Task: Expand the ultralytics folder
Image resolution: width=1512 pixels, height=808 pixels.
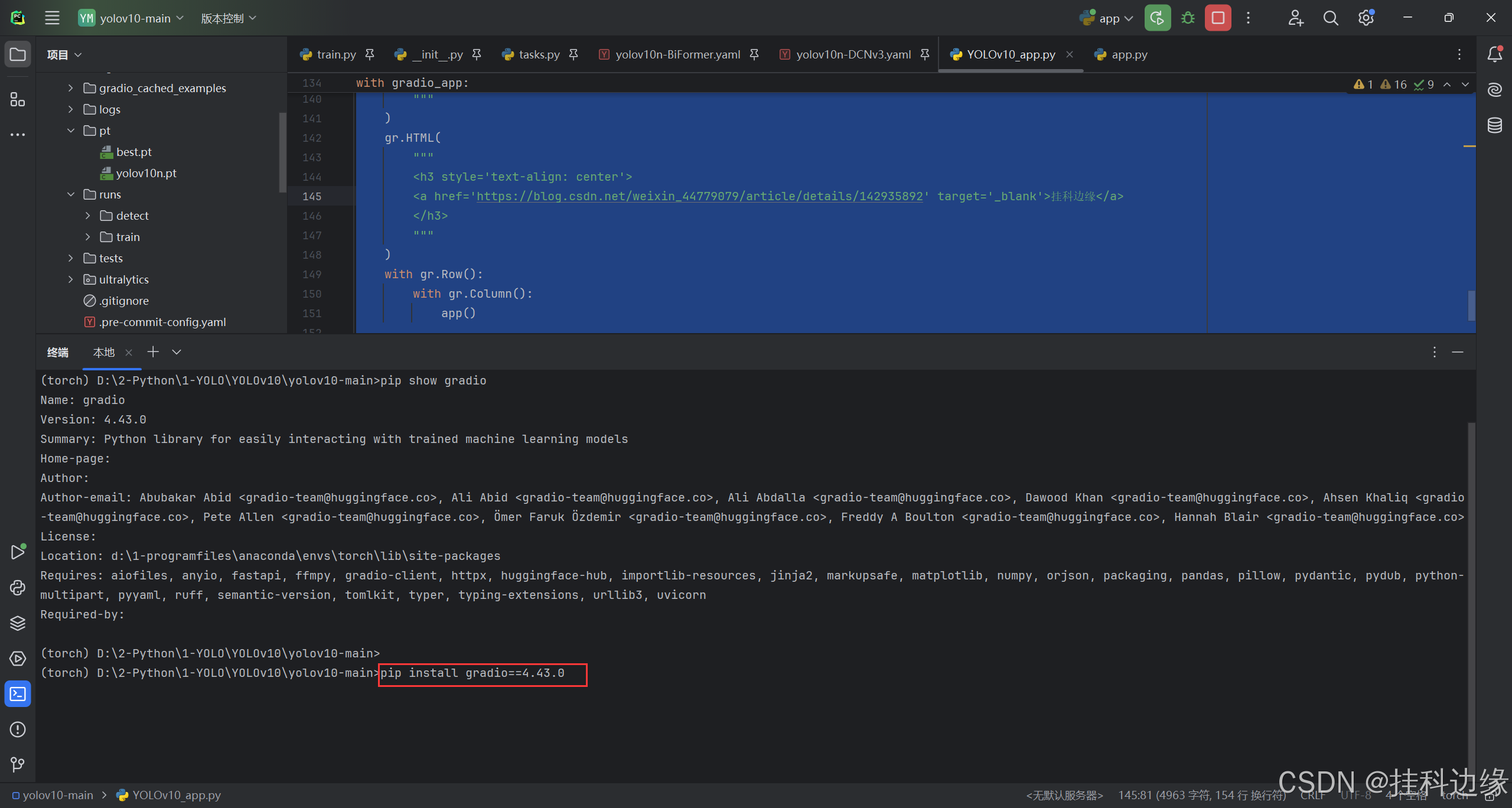Action: pos(71,279)
